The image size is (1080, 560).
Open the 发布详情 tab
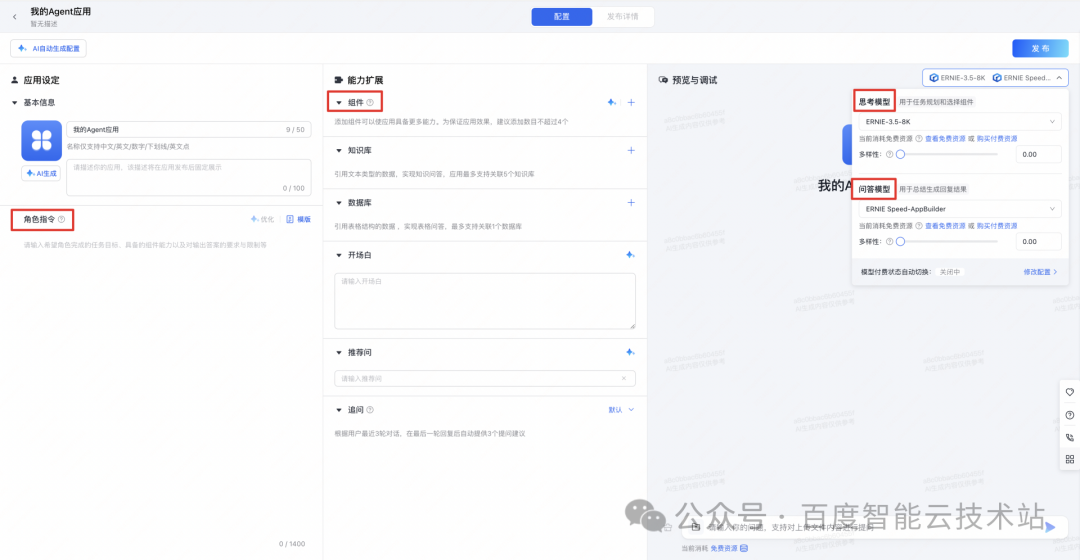tap(623, 17)
